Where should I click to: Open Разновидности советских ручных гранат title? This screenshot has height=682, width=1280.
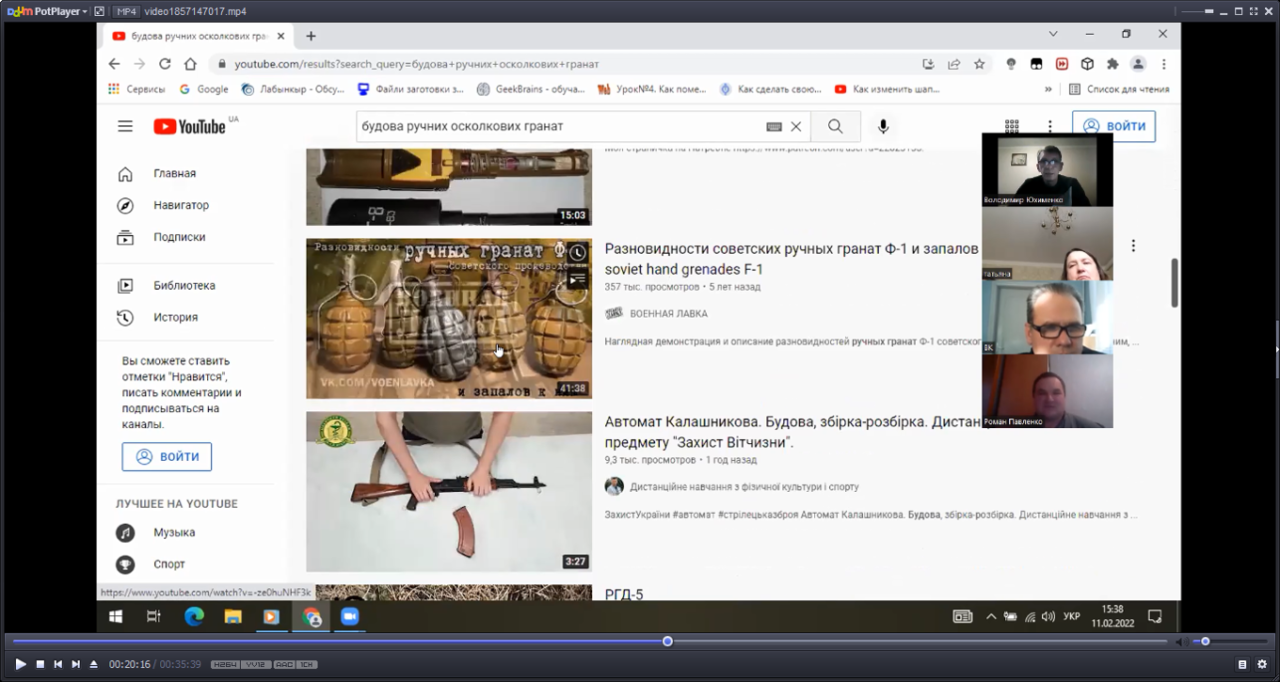point(791,258)
